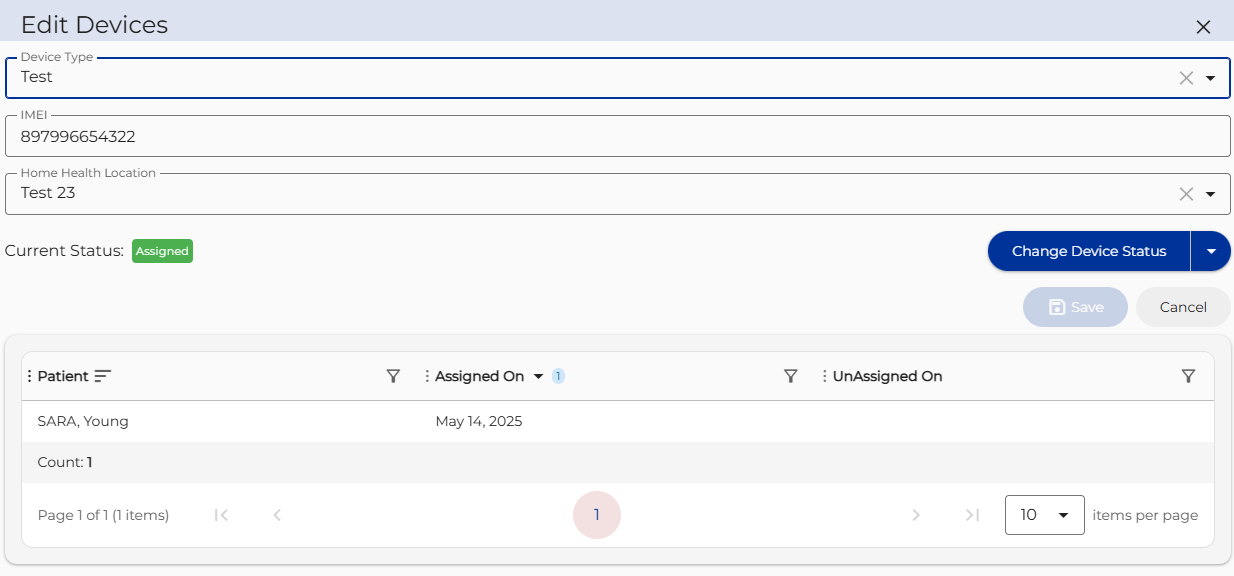
Task: Close the Edit Devices dialog
Action: coord(1203,27)
